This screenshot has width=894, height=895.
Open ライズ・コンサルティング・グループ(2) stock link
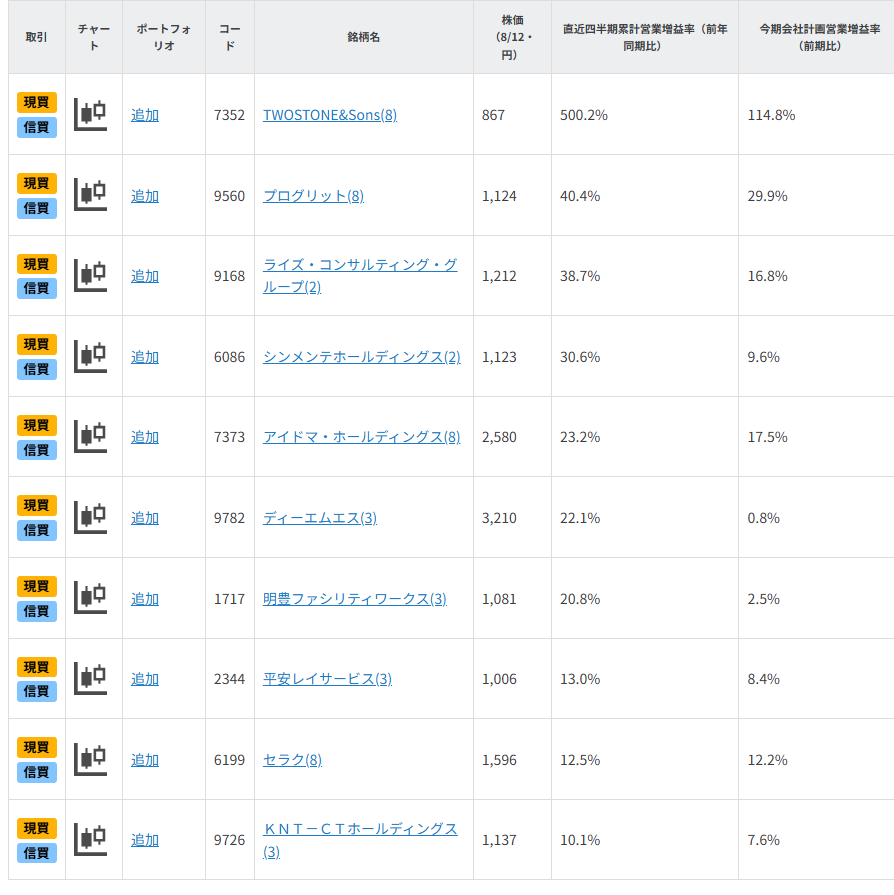coord(360,276)
